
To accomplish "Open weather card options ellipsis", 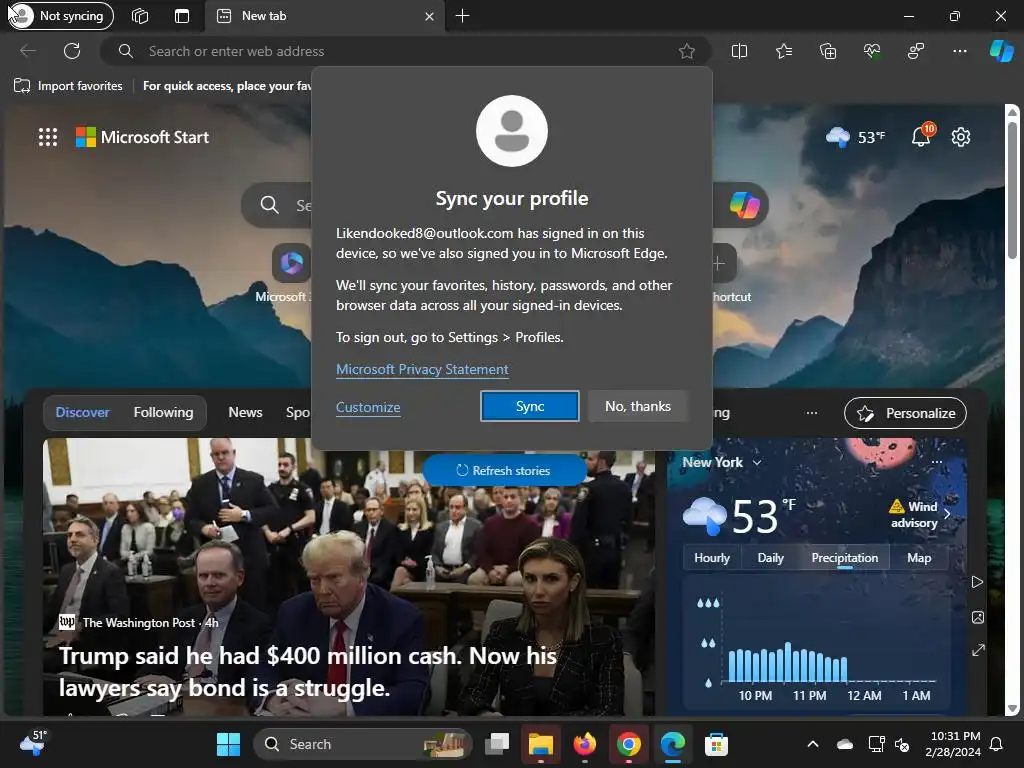I will [x=937, y=462].
